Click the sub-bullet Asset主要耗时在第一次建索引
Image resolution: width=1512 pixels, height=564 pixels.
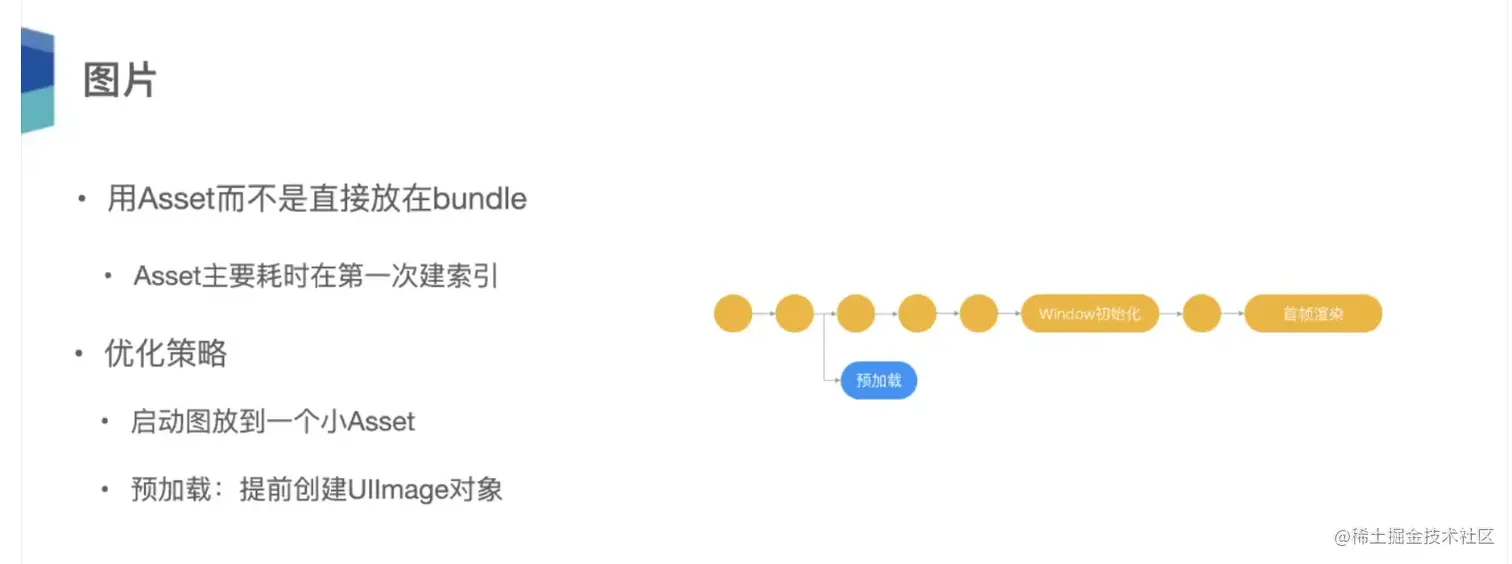(316, 276)
